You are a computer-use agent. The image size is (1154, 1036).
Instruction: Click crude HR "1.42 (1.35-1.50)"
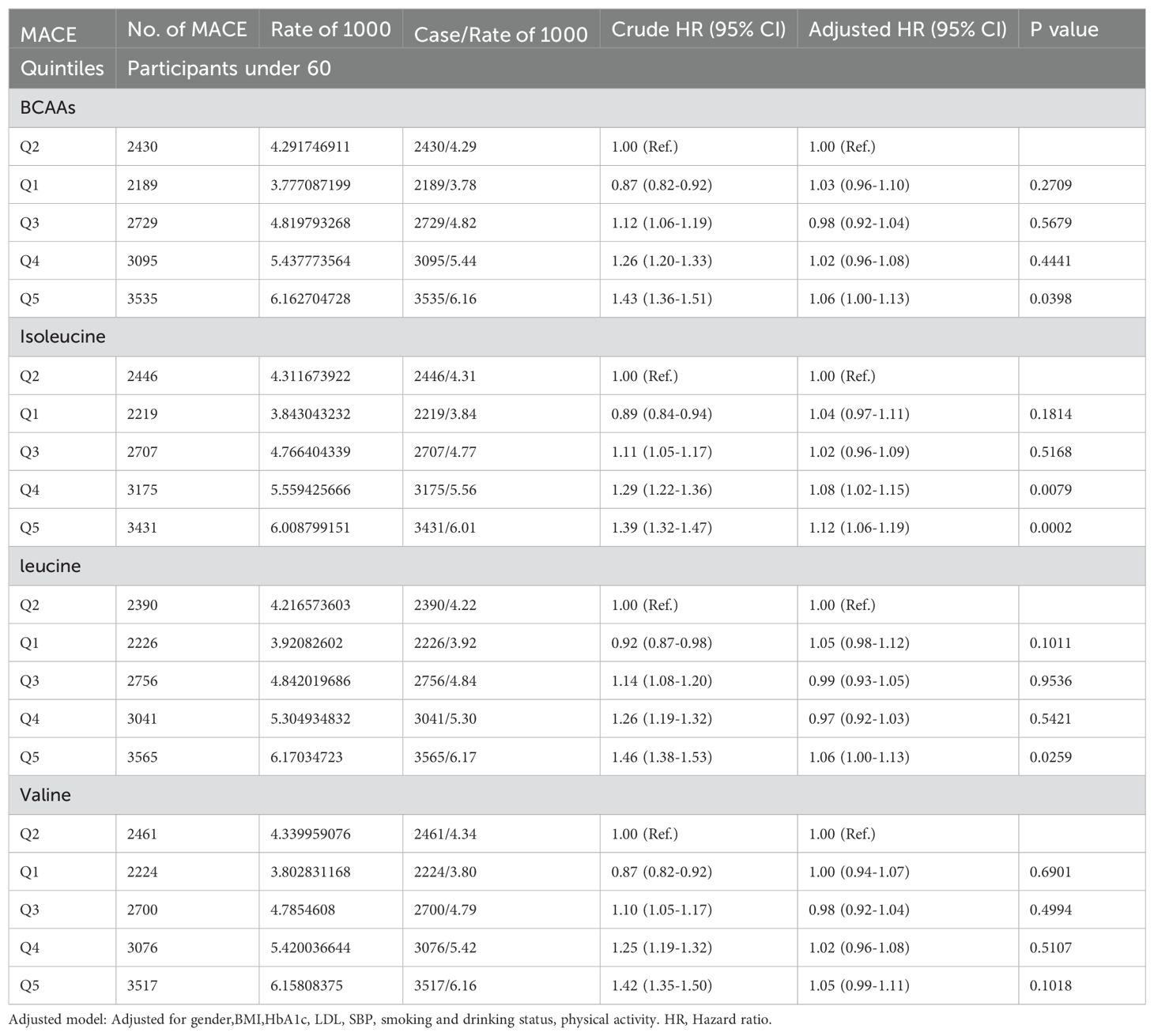point(662,986)
